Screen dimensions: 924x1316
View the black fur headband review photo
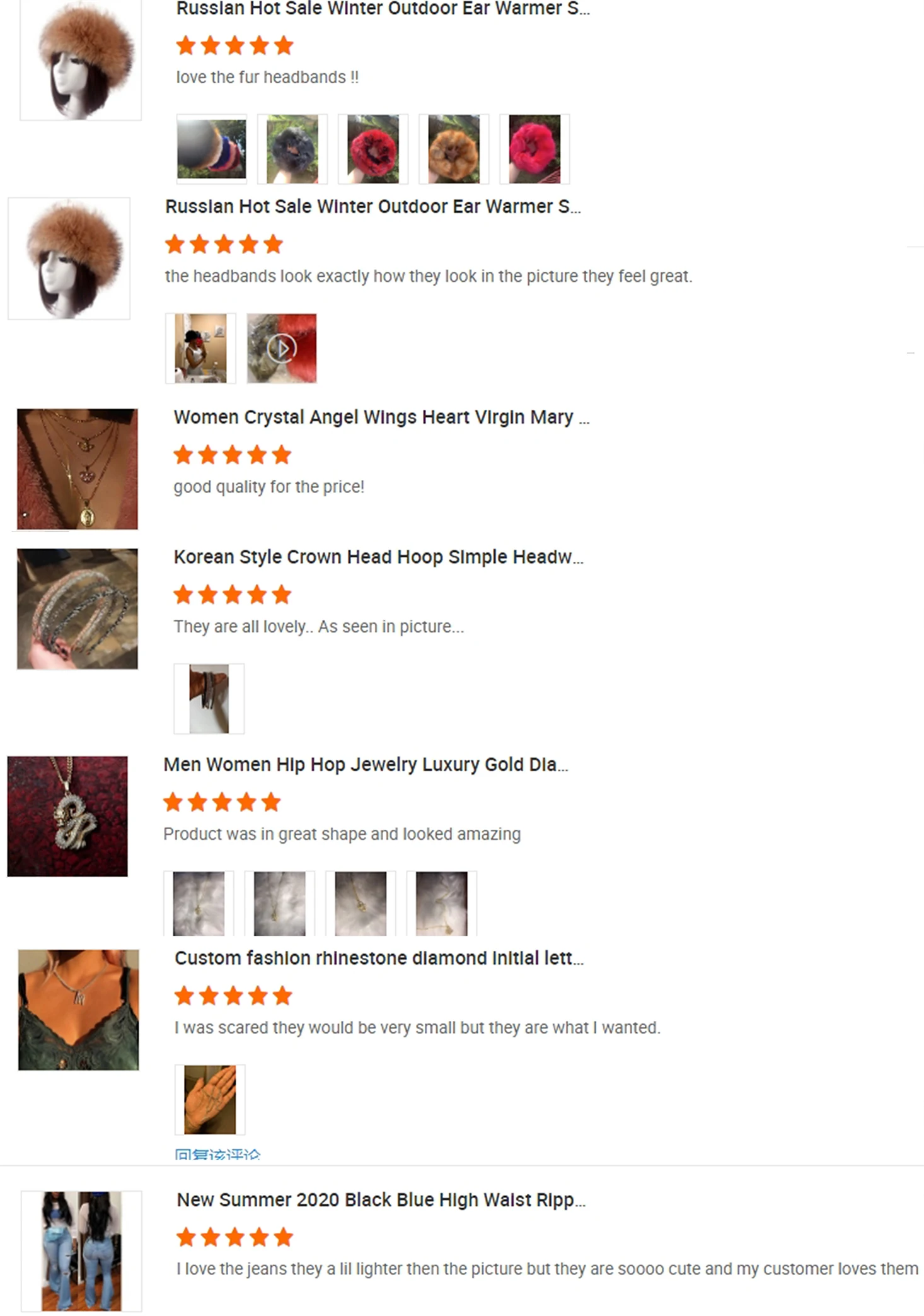tap(292, 149)
